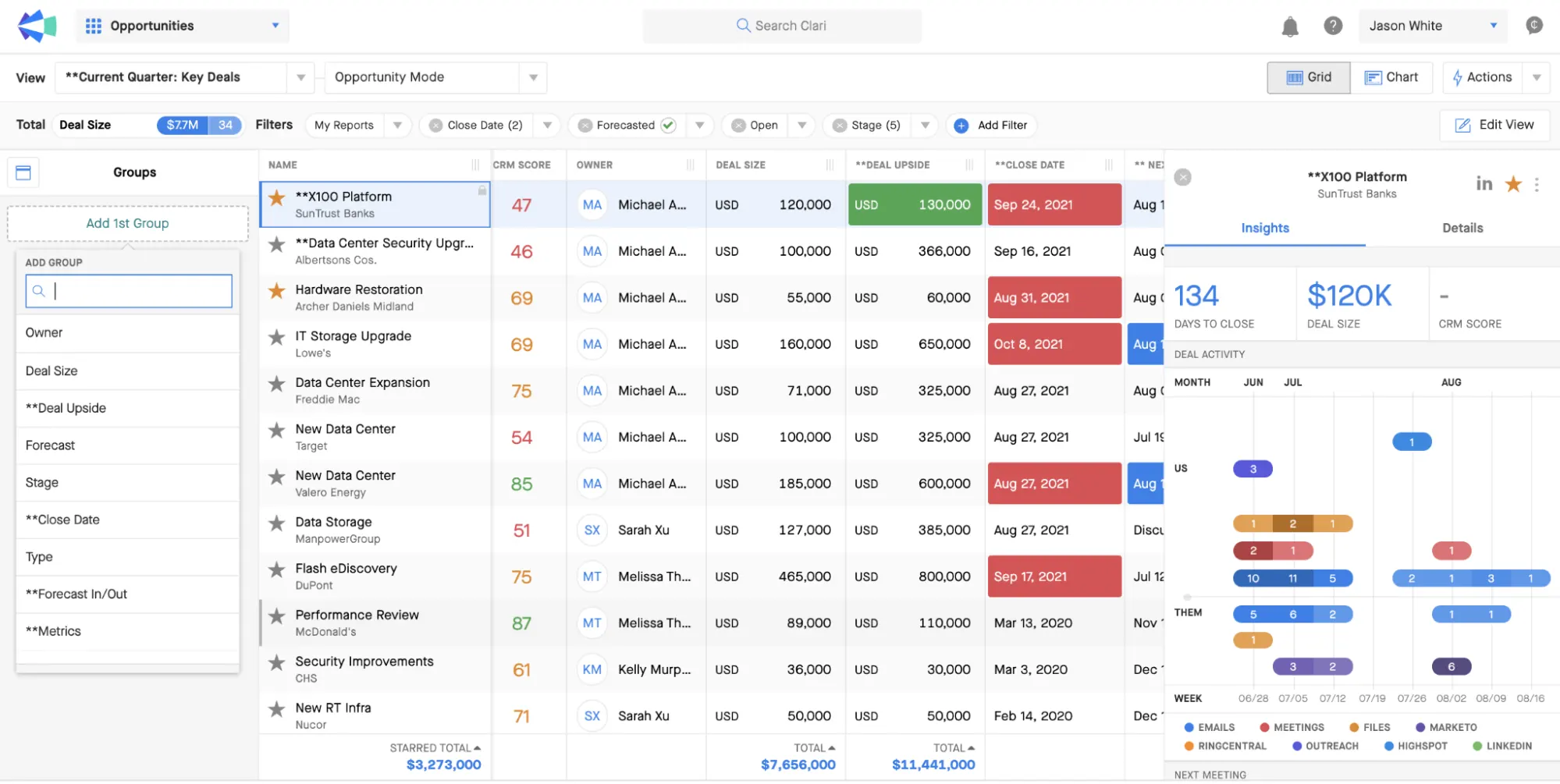The image size is (1560, 784).
Task: Open the notifications bell icon
Action: pyautogui.click(x=1289, y=27)
